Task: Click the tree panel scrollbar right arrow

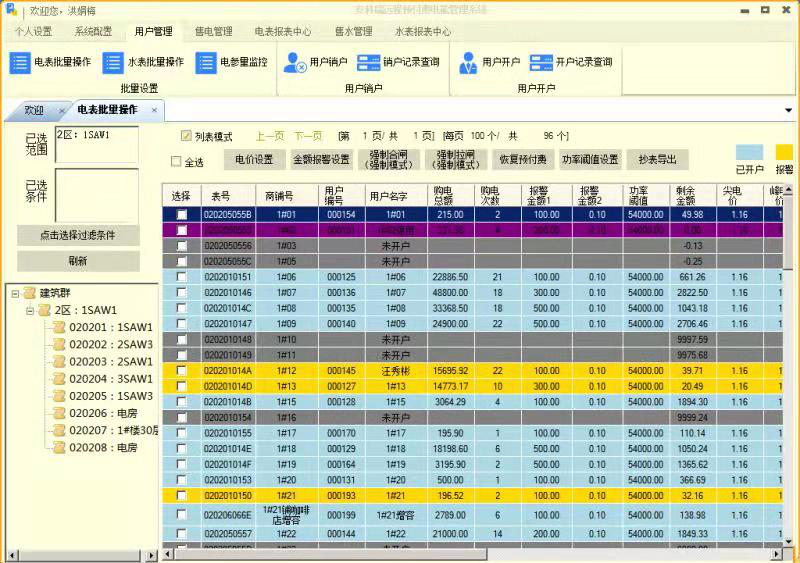Action: tap(151, 555)
